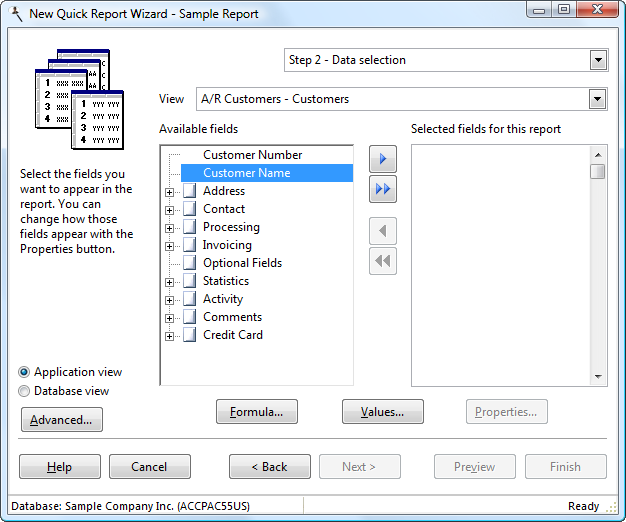Select Customer Number in available fields
Viewport: 626px width, 522px height.
point(252,155)
